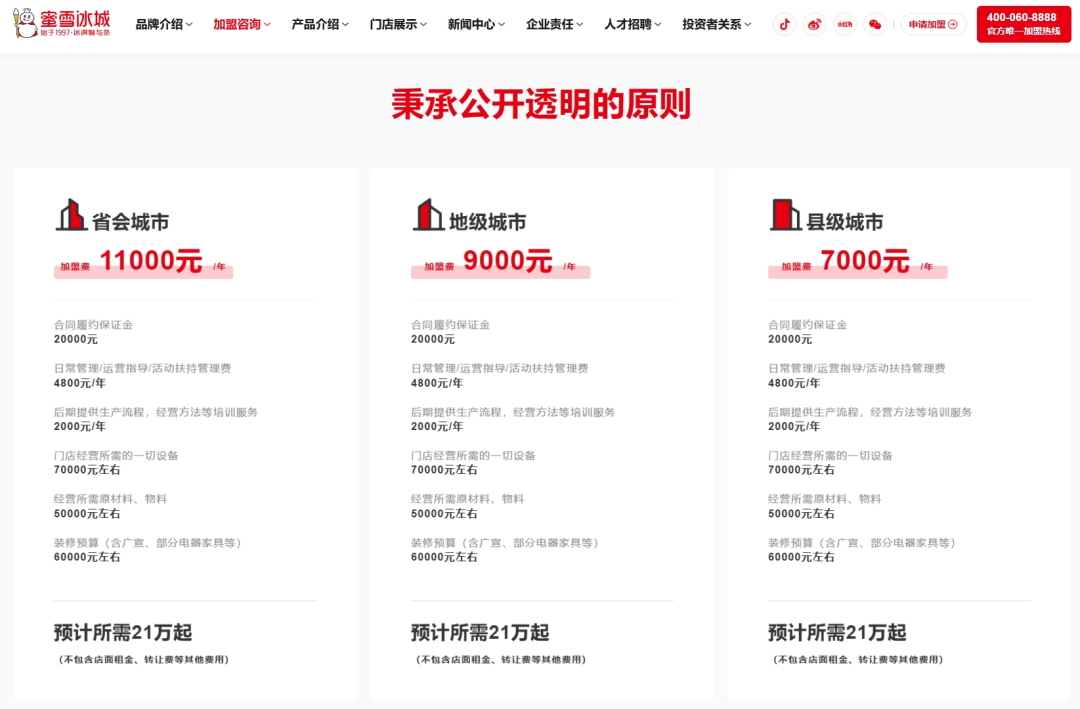Image resolution: width=1080 pixels, height=709 pixels.
Task: Click the 9000元 franchise fee
Action: 508,261
